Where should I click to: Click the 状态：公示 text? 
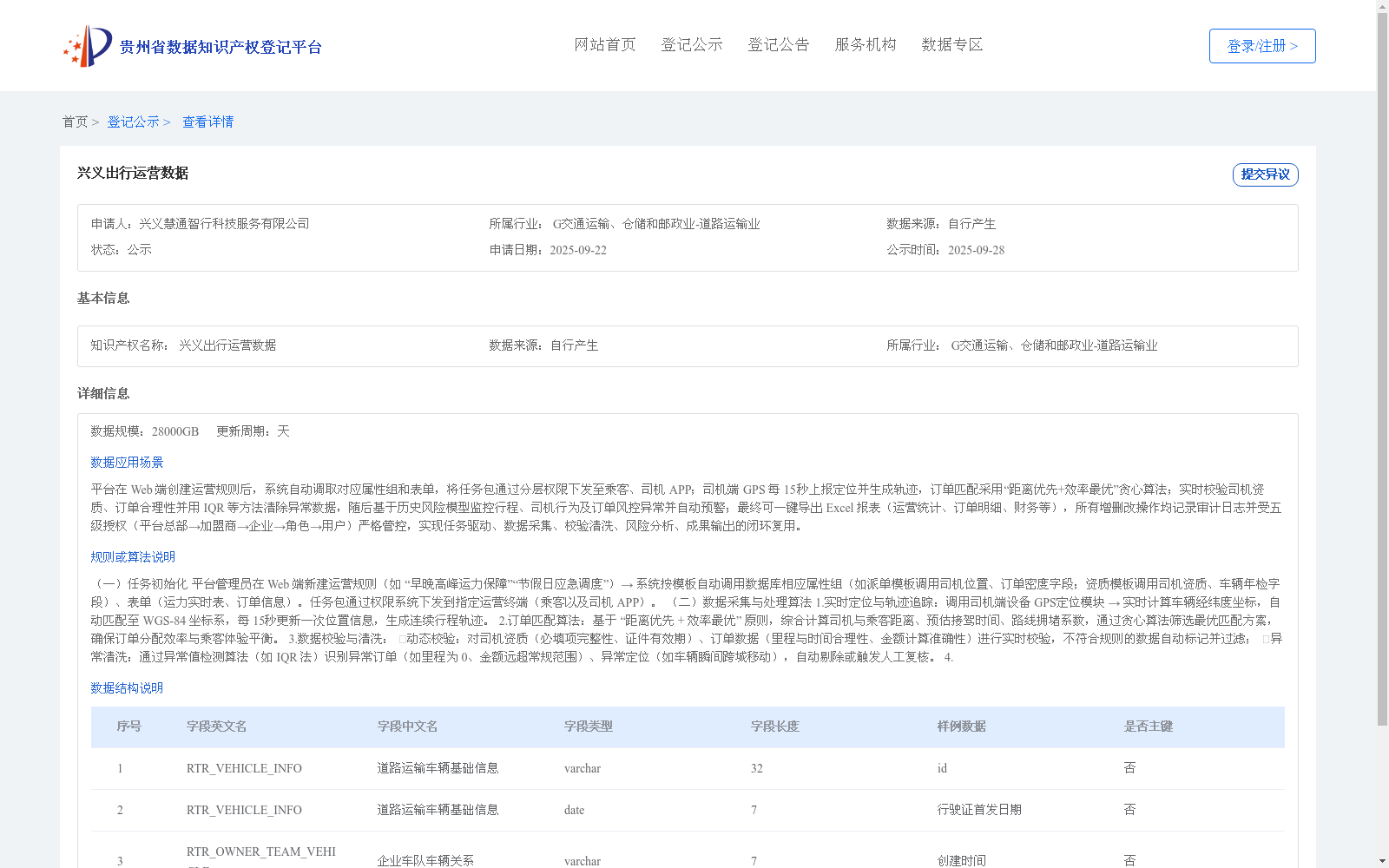[x=122, y=250]
